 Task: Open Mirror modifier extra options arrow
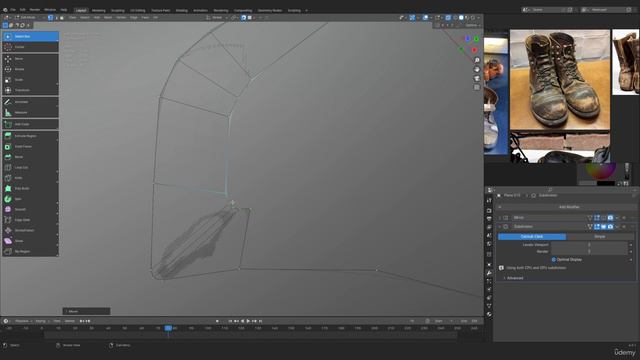(x=617, y=218)
